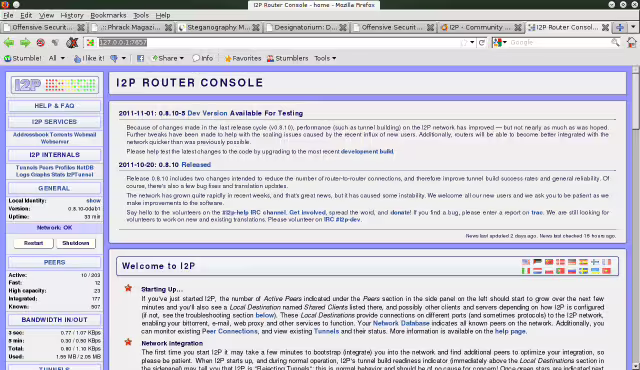Open the HELP & FAQ section
Screen dimensions: 640x370
tap(54, 106)
